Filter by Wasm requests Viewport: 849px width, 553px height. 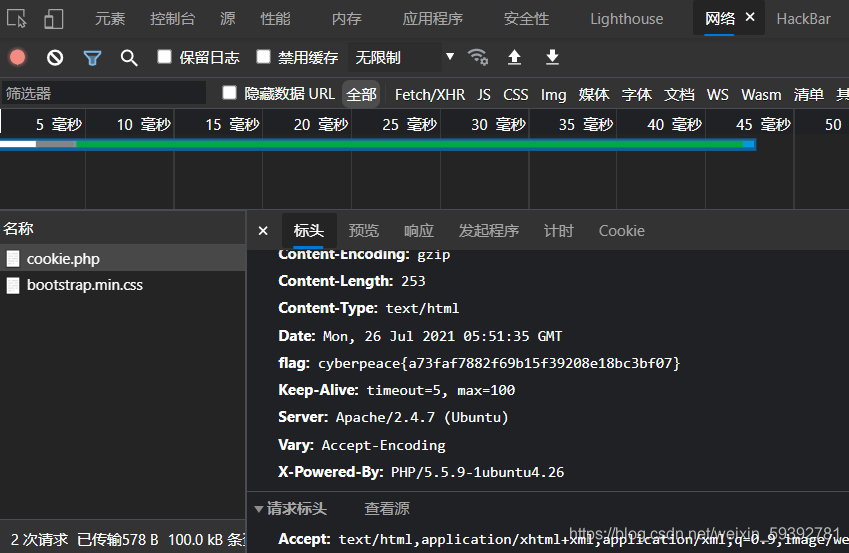point(761,95)
